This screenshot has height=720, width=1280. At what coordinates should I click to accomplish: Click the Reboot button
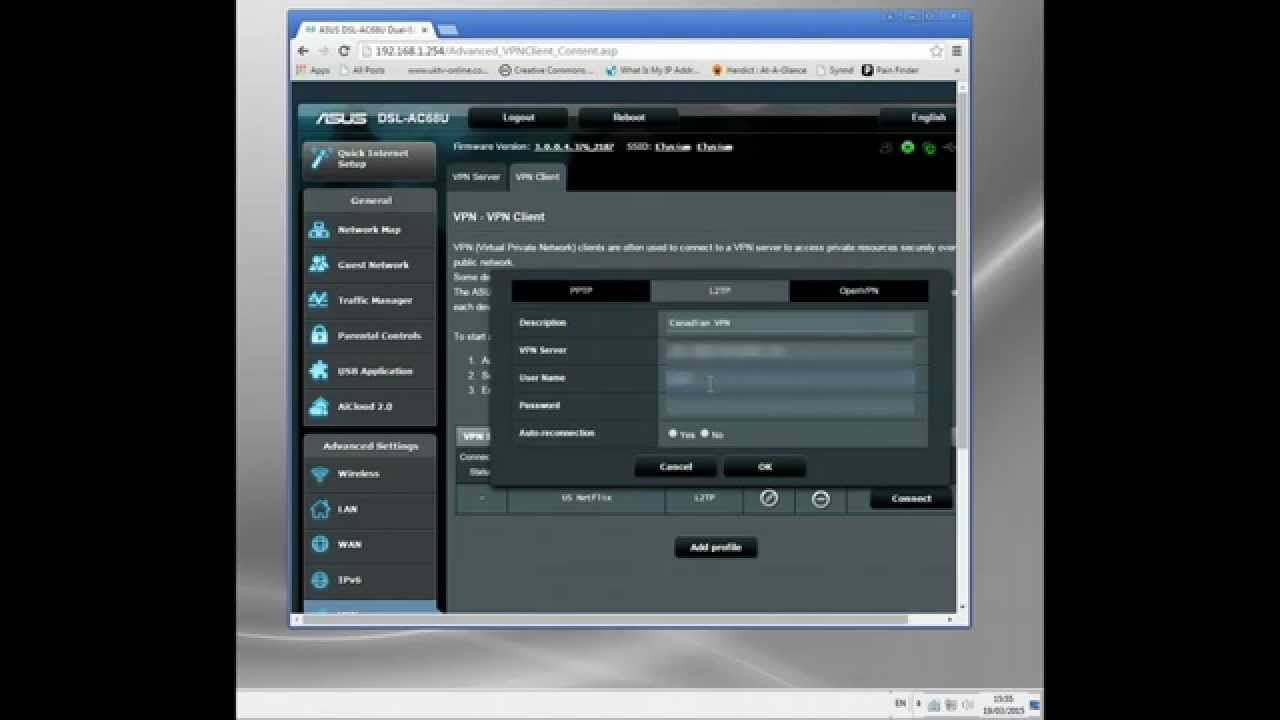(x=628, y=117)
